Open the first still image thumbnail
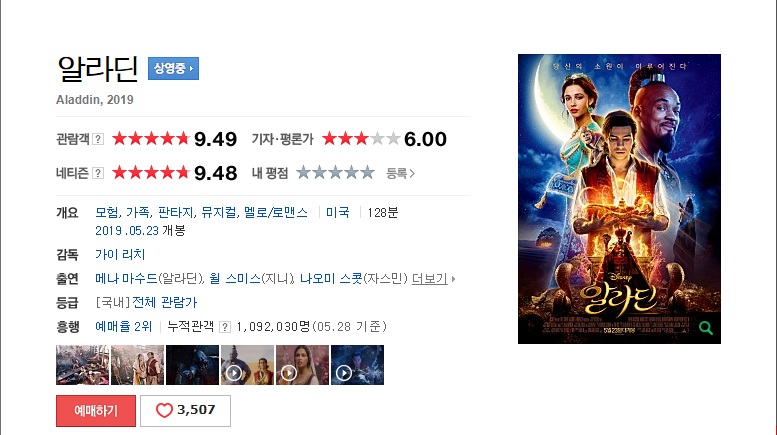The height and width of the screenshot is (435, 777). [x=82, y=365]
